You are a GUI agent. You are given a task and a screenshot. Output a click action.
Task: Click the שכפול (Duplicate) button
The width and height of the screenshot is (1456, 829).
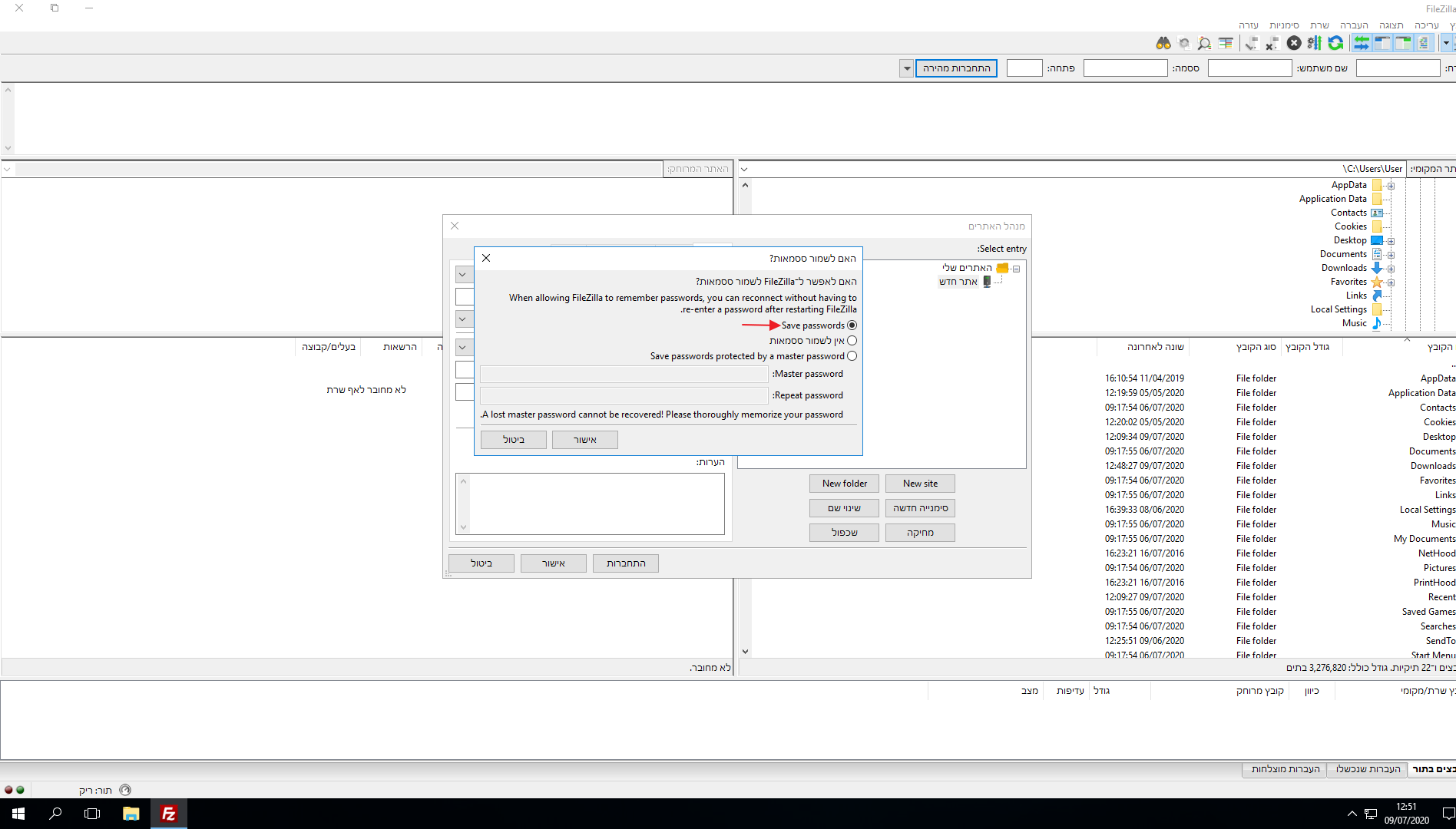(844, 533)
